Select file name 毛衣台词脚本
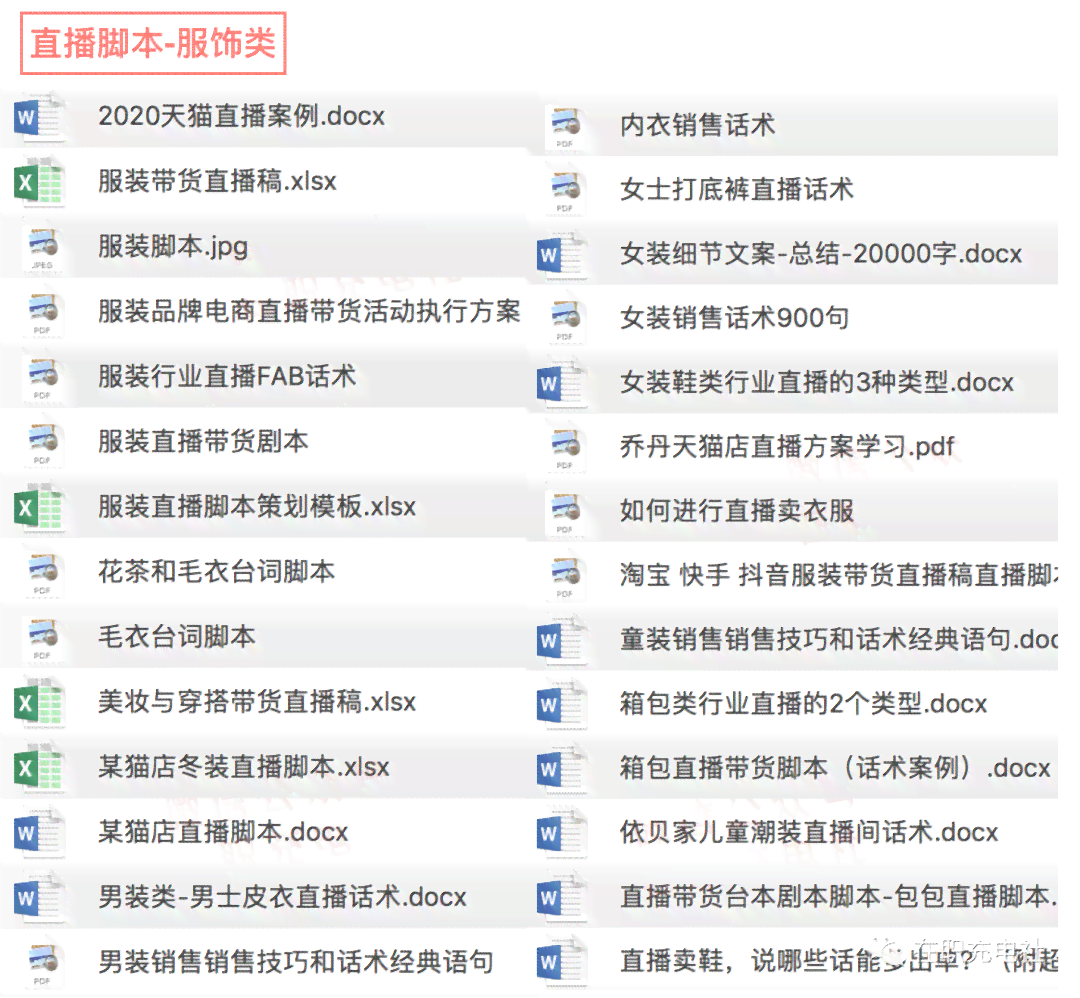This screenshot has height=998, width=1080. tap(177, 637)
